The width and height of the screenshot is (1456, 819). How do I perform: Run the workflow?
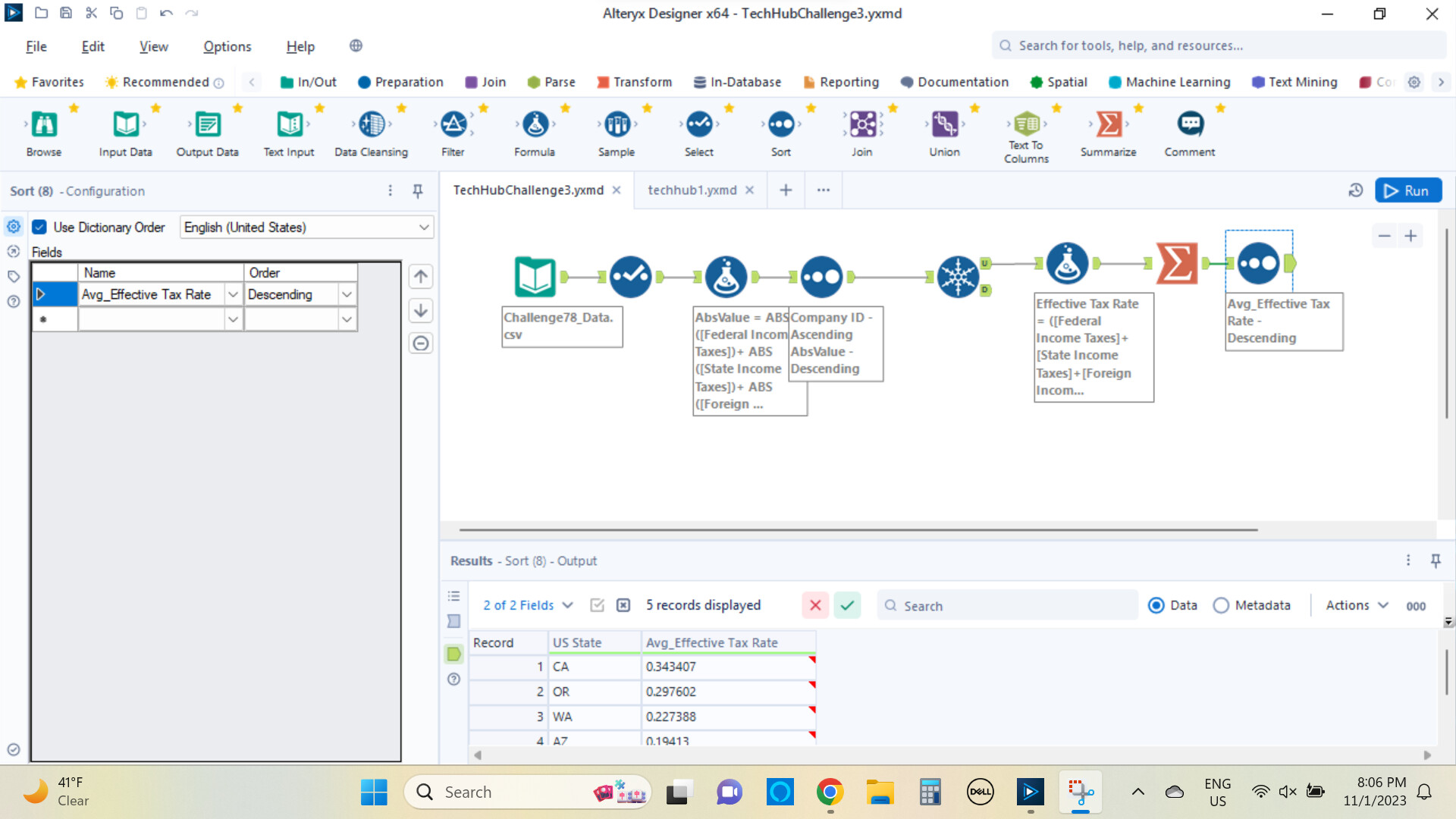pyautogui.click(x=1407, y=190)
